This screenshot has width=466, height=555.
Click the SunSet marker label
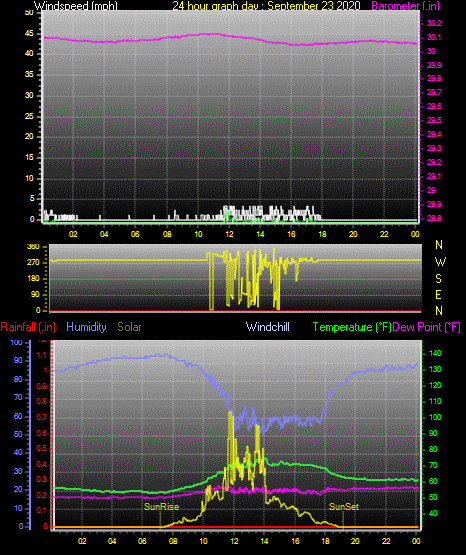pos(344,507)
